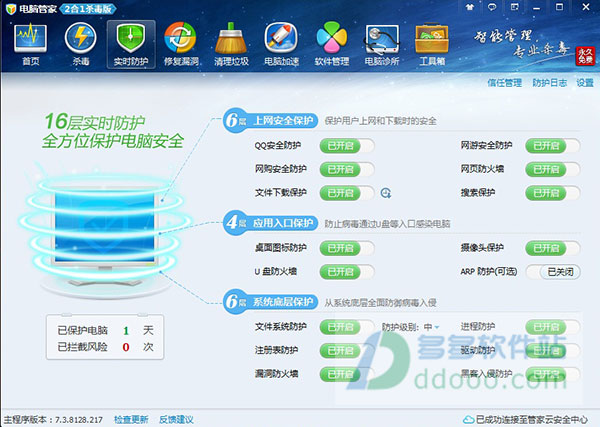
Task: Click the 系统底层保护 section header
Action: 270,302
